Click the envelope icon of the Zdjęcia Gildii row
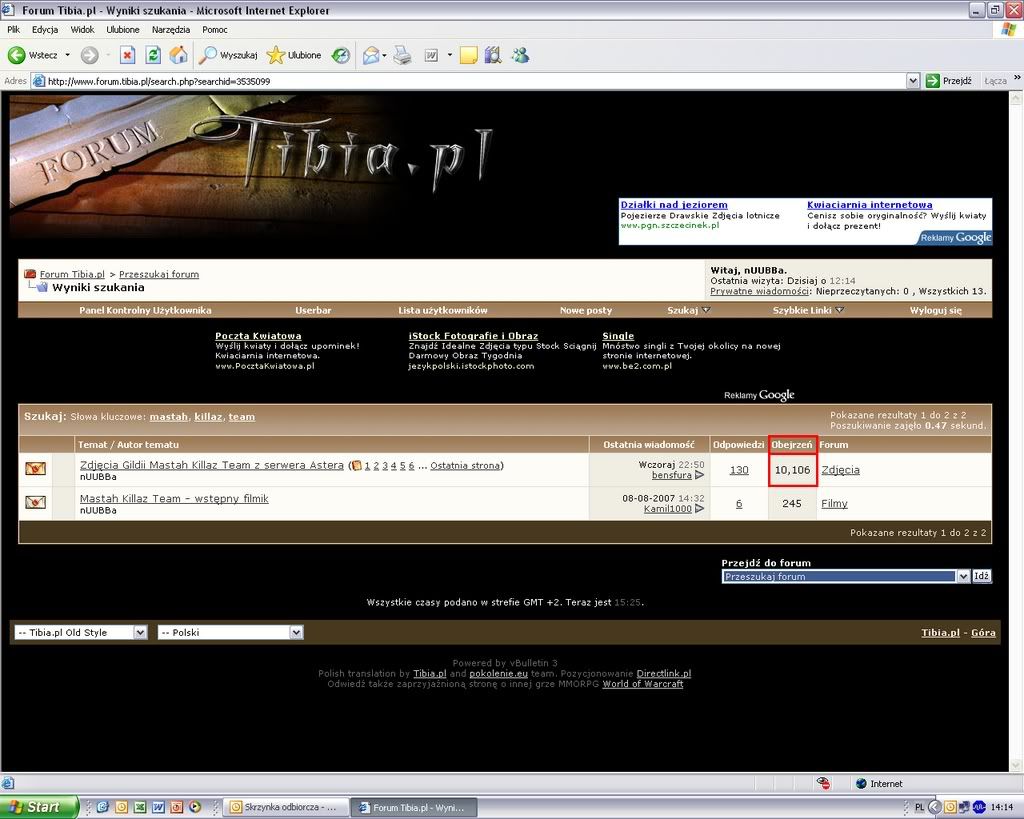The image size is (1024, 819). pyautogui.click(x=35, y=468)
